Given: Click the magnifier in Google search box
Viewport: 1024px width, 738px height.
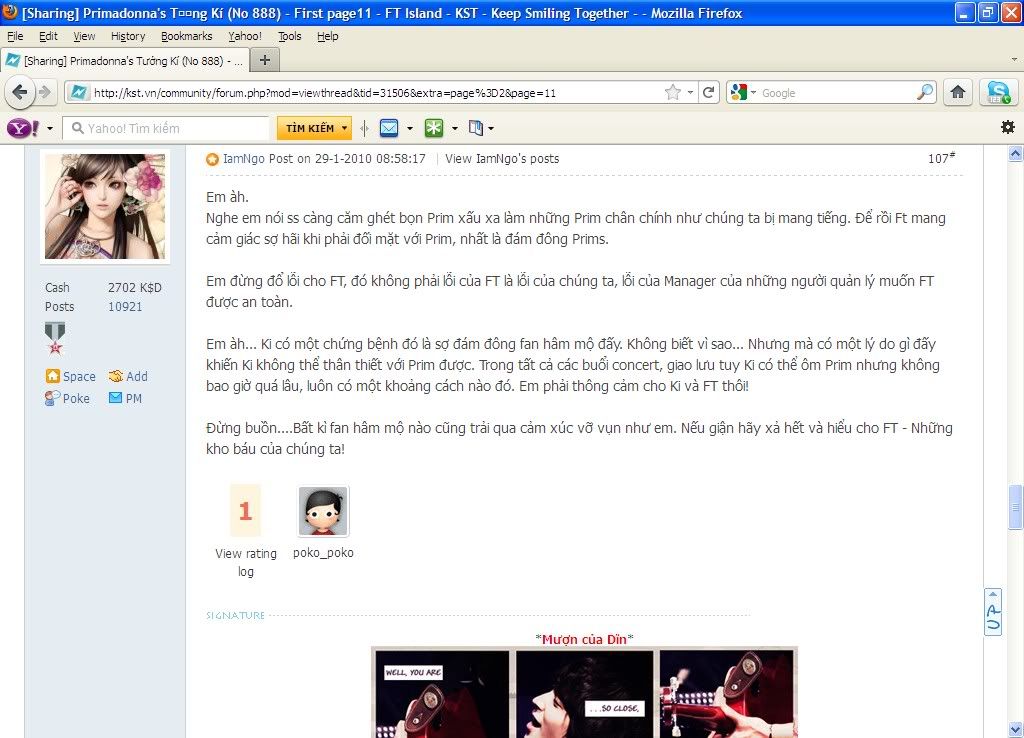Looking at the screenshot, I should click(x=925, y=92).
